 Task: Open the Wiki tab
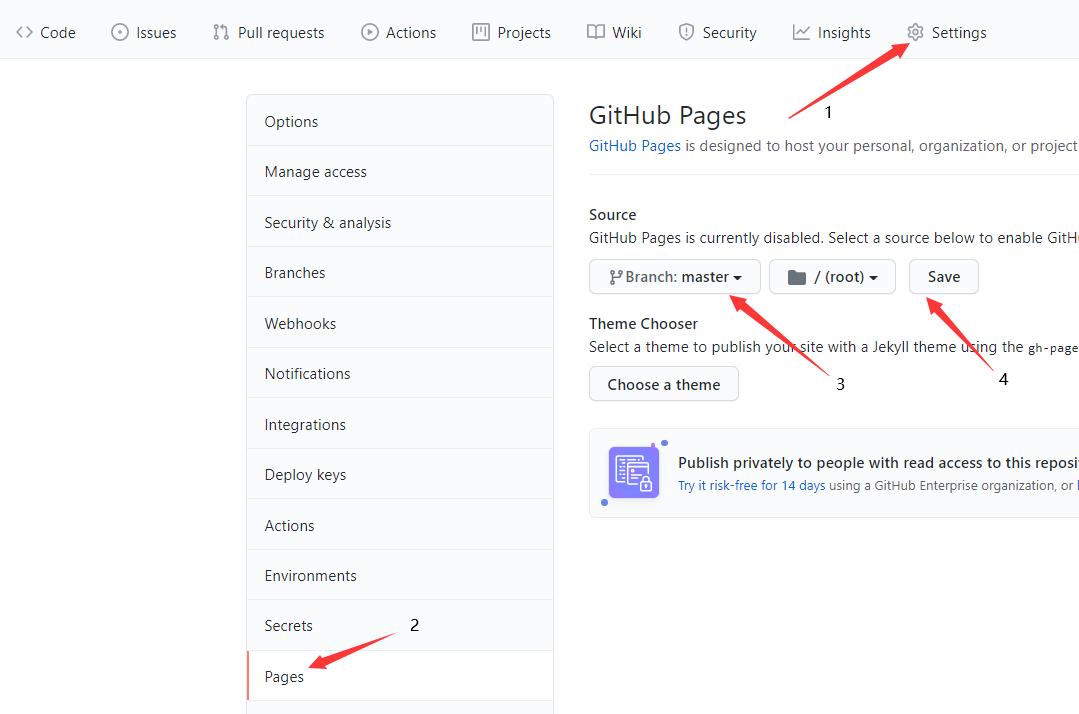(x=614, y=32)
